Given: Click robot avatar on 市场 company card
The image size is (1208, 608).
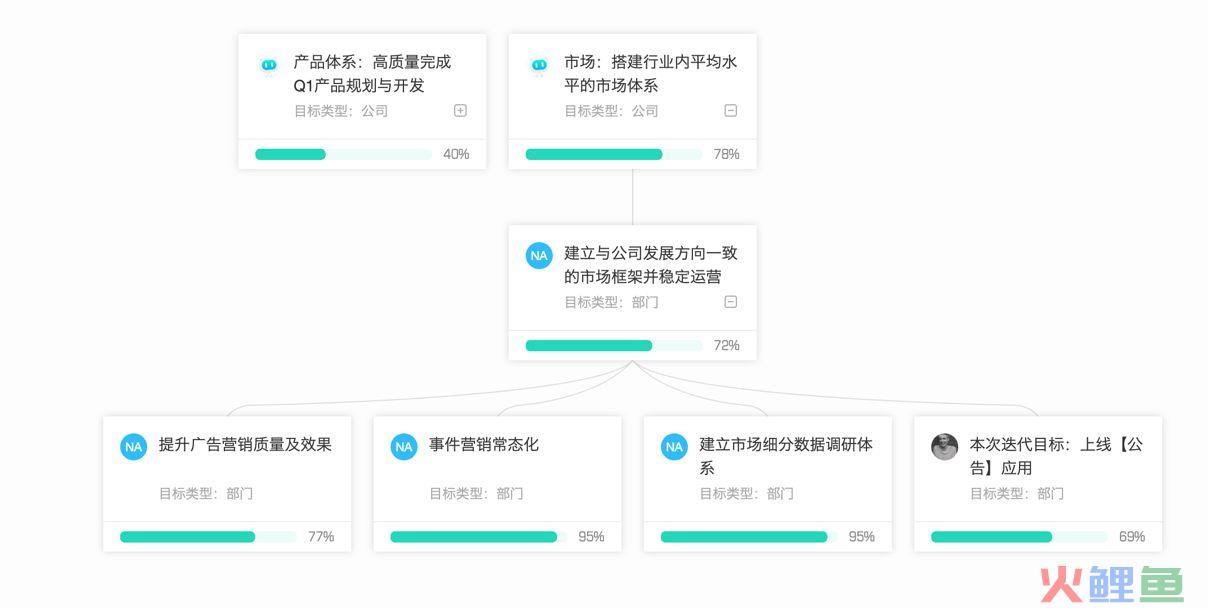Looking at the screenshot, I should [x=539, y=65].
